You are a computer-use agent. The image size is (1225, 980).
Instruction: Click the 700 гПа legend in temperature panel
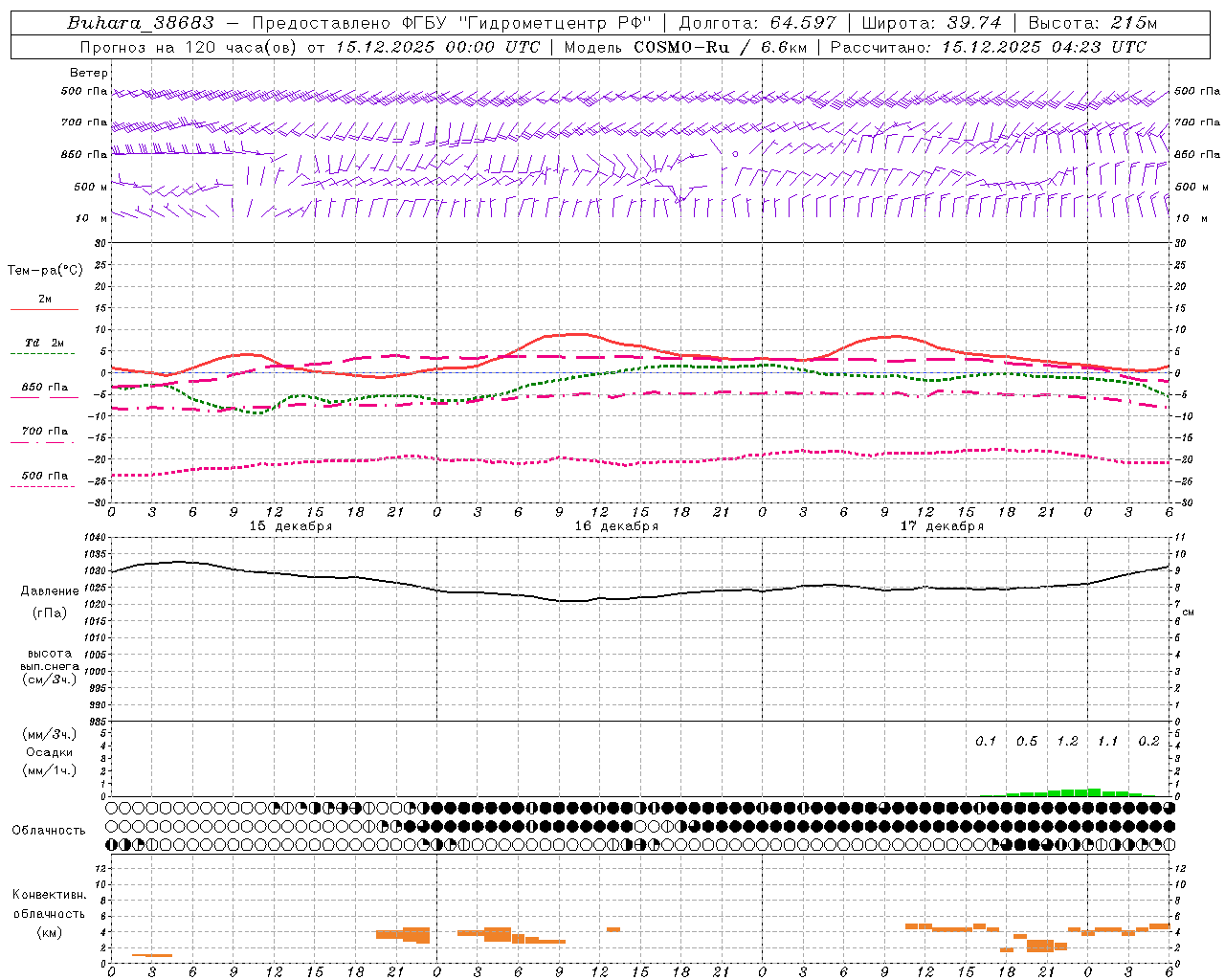44,432
